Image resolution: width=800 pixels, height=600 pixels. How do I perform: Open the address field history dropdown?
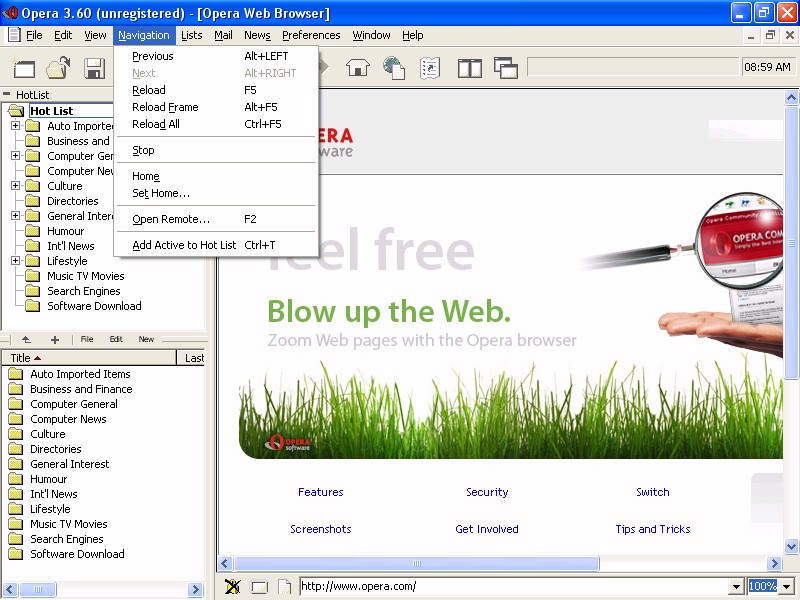736,587
